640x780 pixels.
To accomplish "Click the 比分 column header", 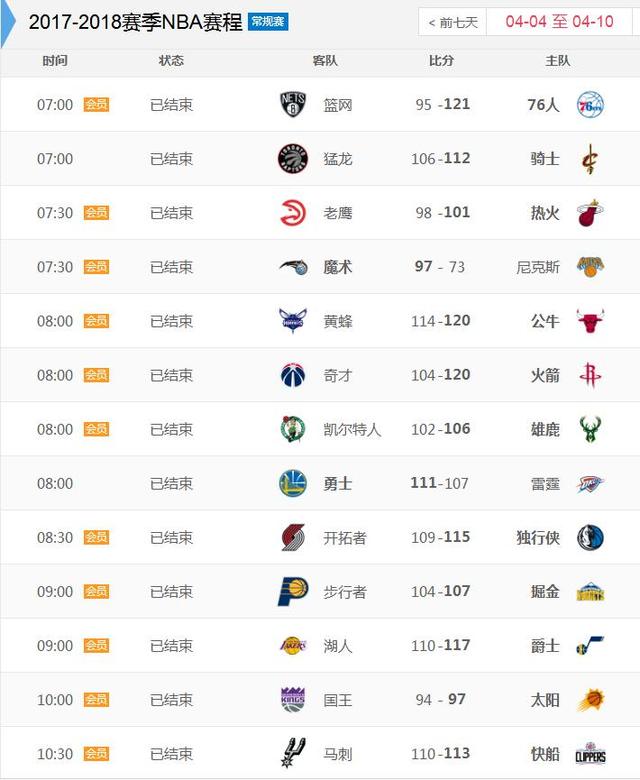I will coord(442,61).
